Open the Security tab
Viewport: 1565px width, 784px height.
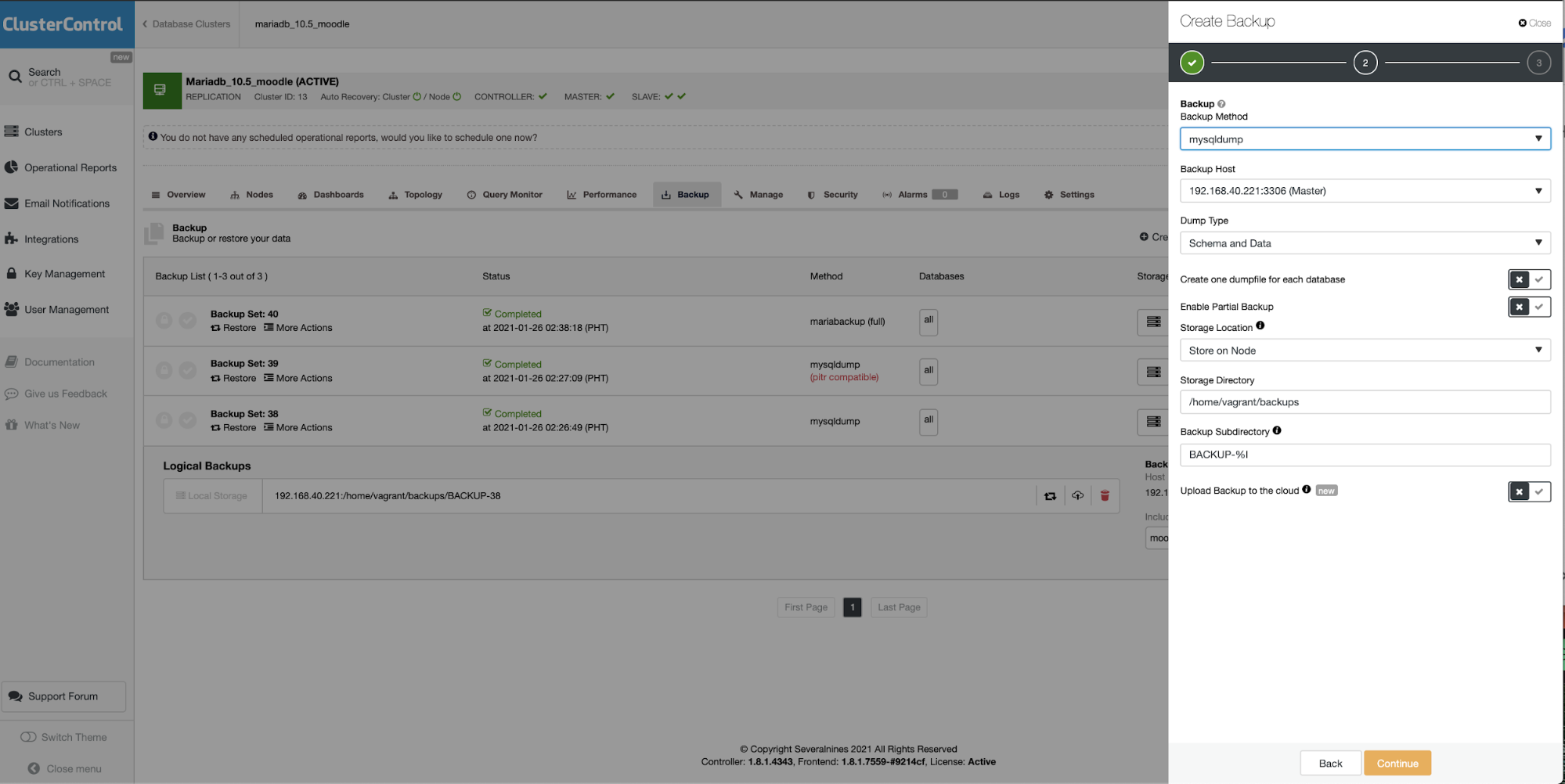[833, 195]
